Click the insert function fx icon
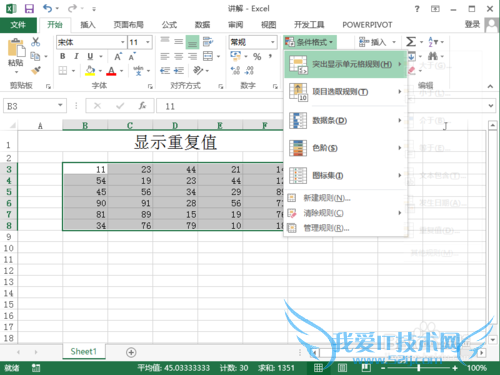 (142, 106)
